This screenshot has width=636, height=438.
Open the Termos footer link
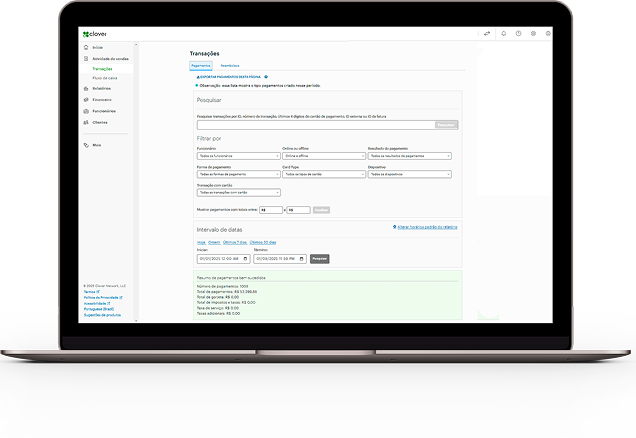pos(91,292)
